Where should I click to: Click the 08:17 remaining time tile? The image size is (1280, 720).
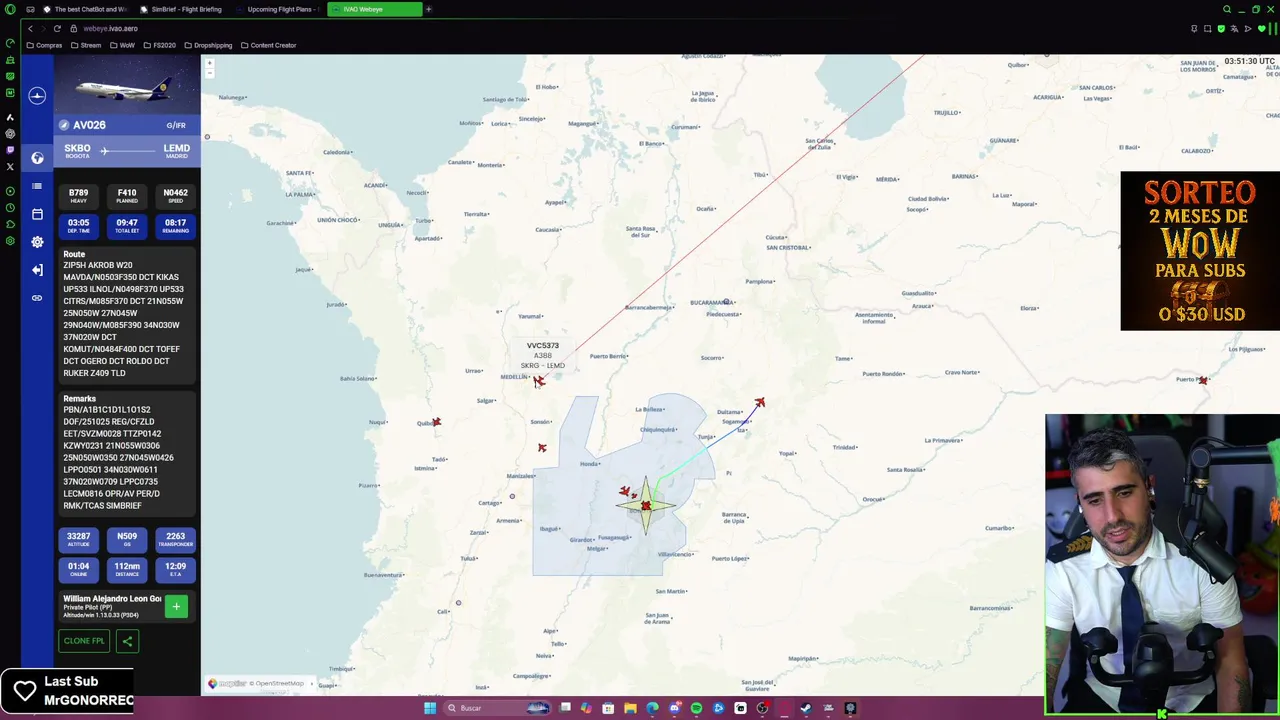coord(175,225)
